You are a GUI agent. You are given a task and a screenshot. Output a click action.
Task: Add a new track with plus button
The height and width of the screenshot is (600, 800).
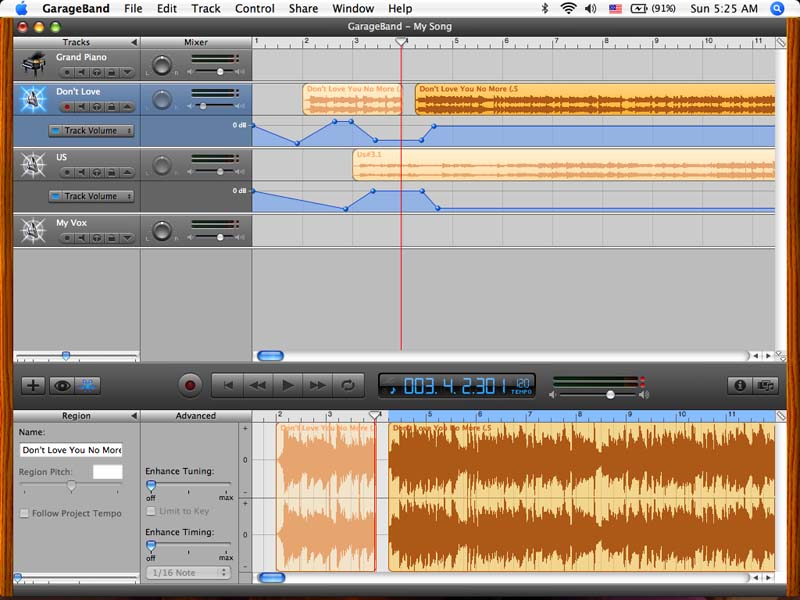point(33,385)
